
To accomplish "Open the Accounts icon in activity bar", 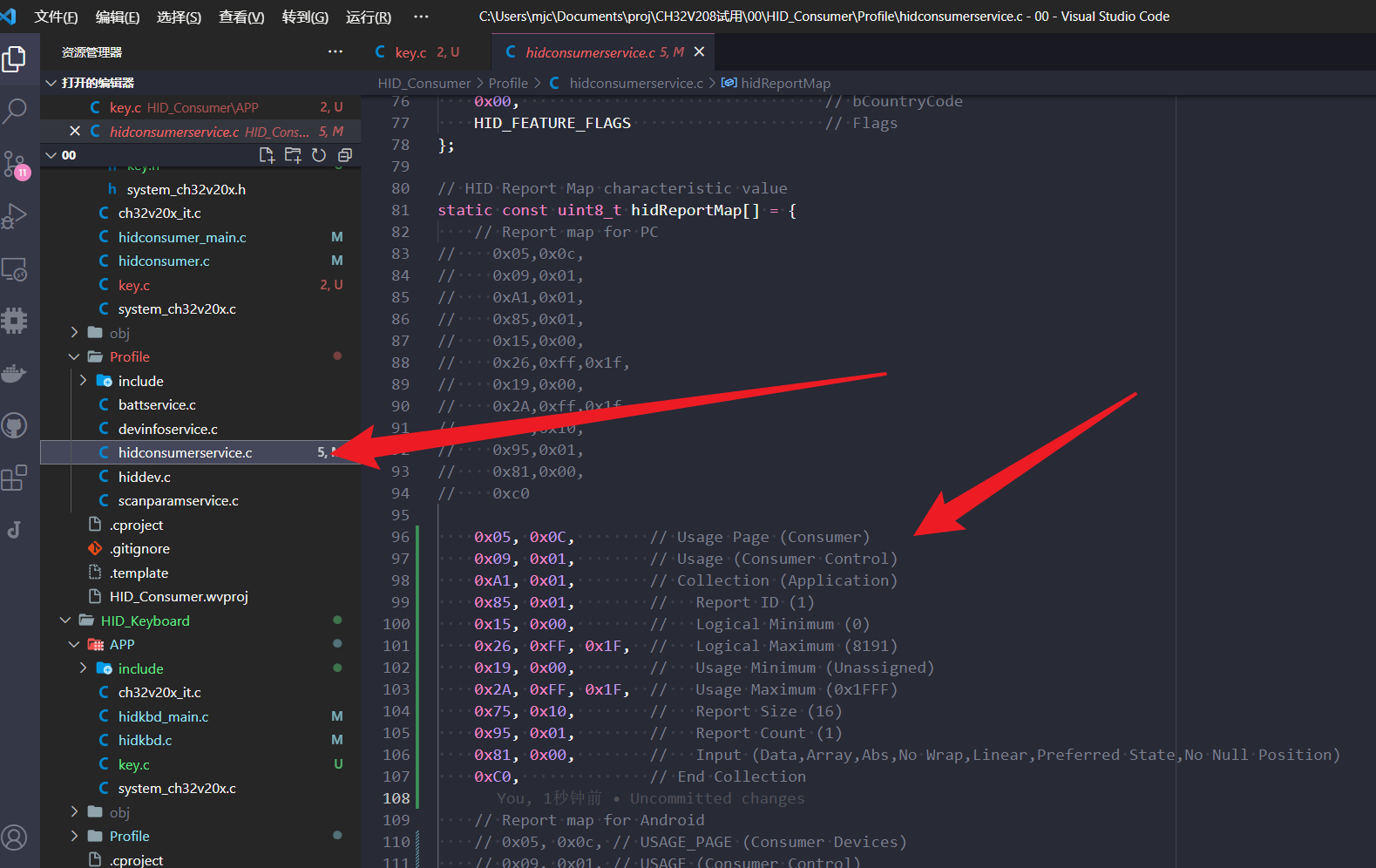I will (15, 837).
